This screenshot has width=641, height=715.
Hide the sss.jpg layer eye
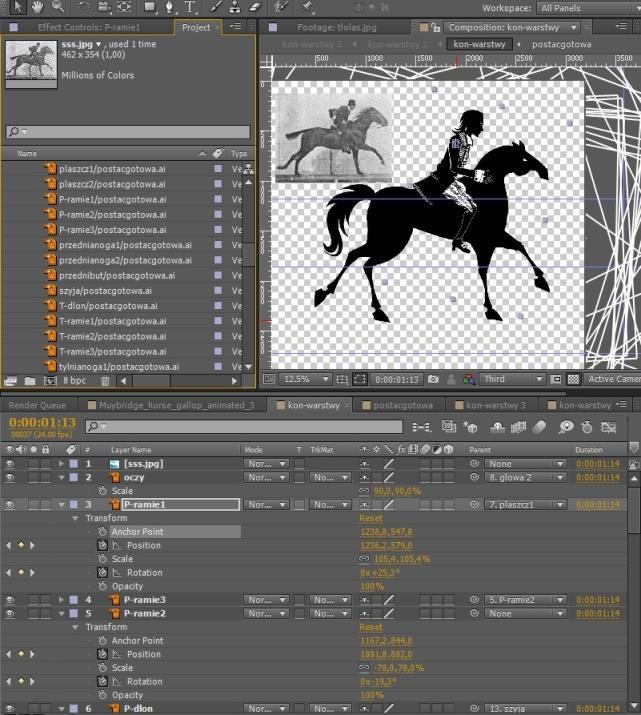pyautogui.click(x=10, y=464)
